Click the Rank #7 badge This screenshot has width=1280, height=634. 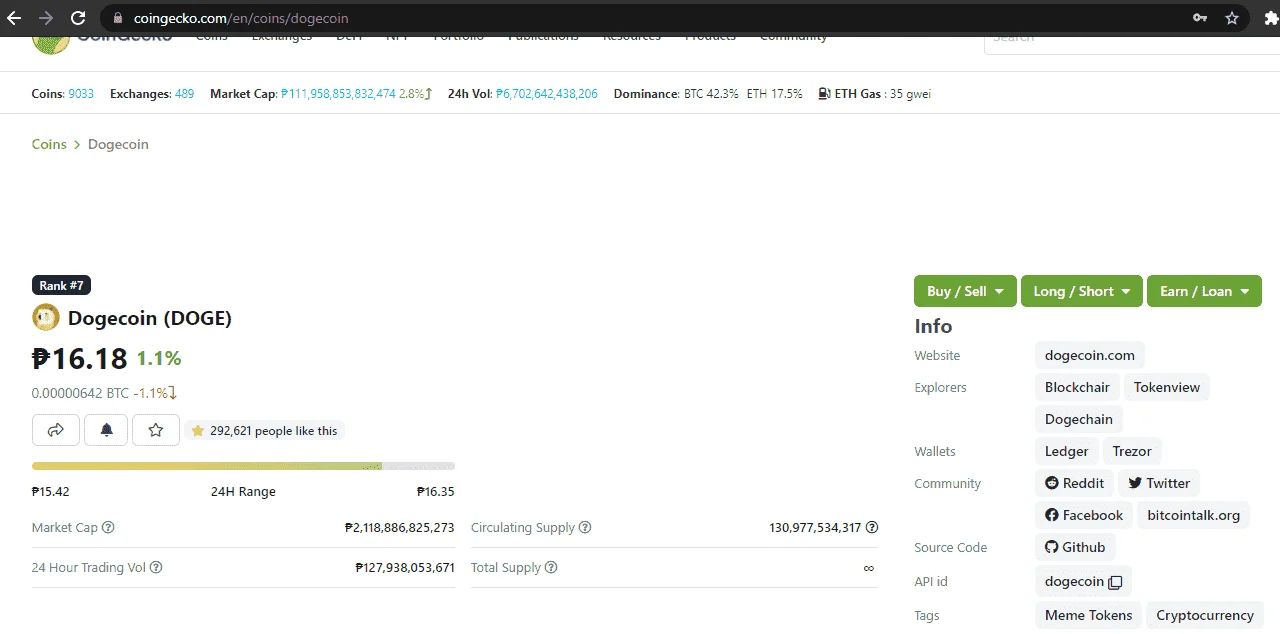(x=61, y=286)
